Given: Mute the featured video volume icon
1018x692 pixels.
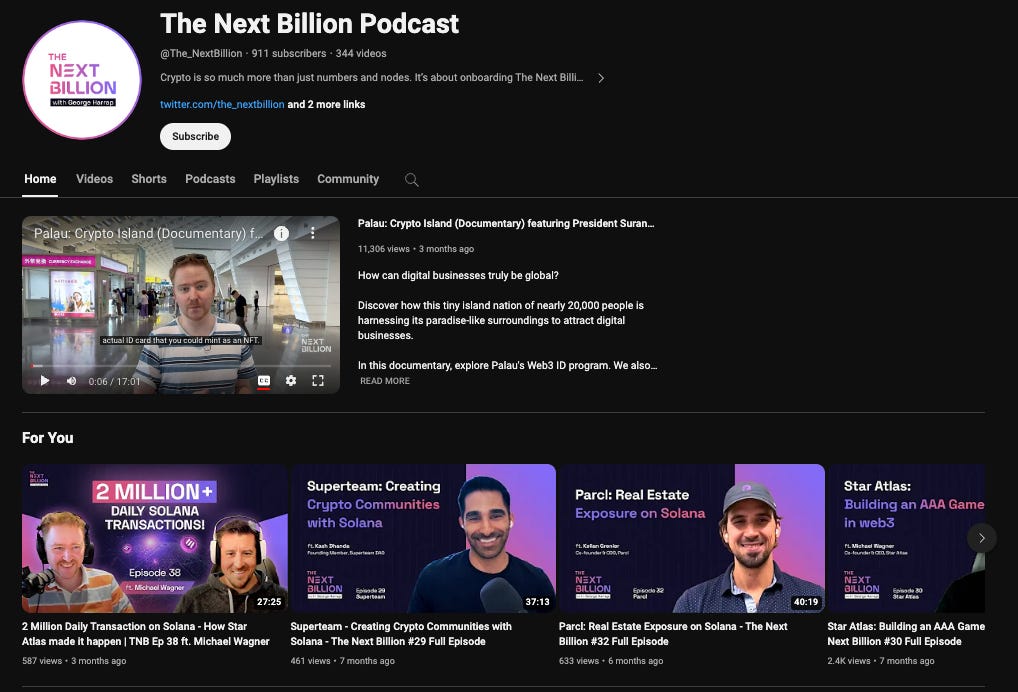Looking at the screenshot, I should click(71, 380).
